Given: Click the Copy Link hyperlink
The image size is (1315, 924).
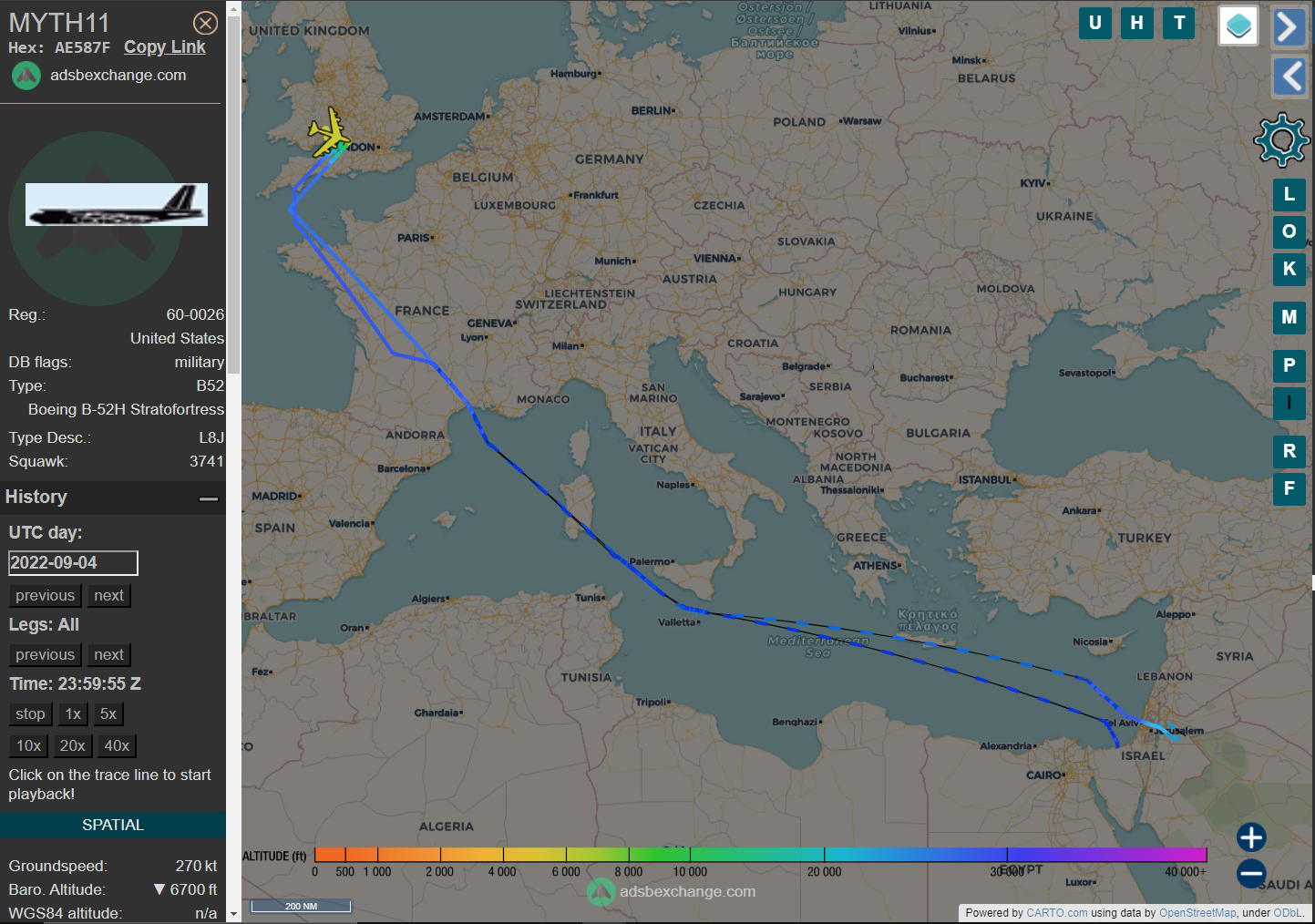Looking at the screenshot, I should pyautogui.click(x=165, y=47).
